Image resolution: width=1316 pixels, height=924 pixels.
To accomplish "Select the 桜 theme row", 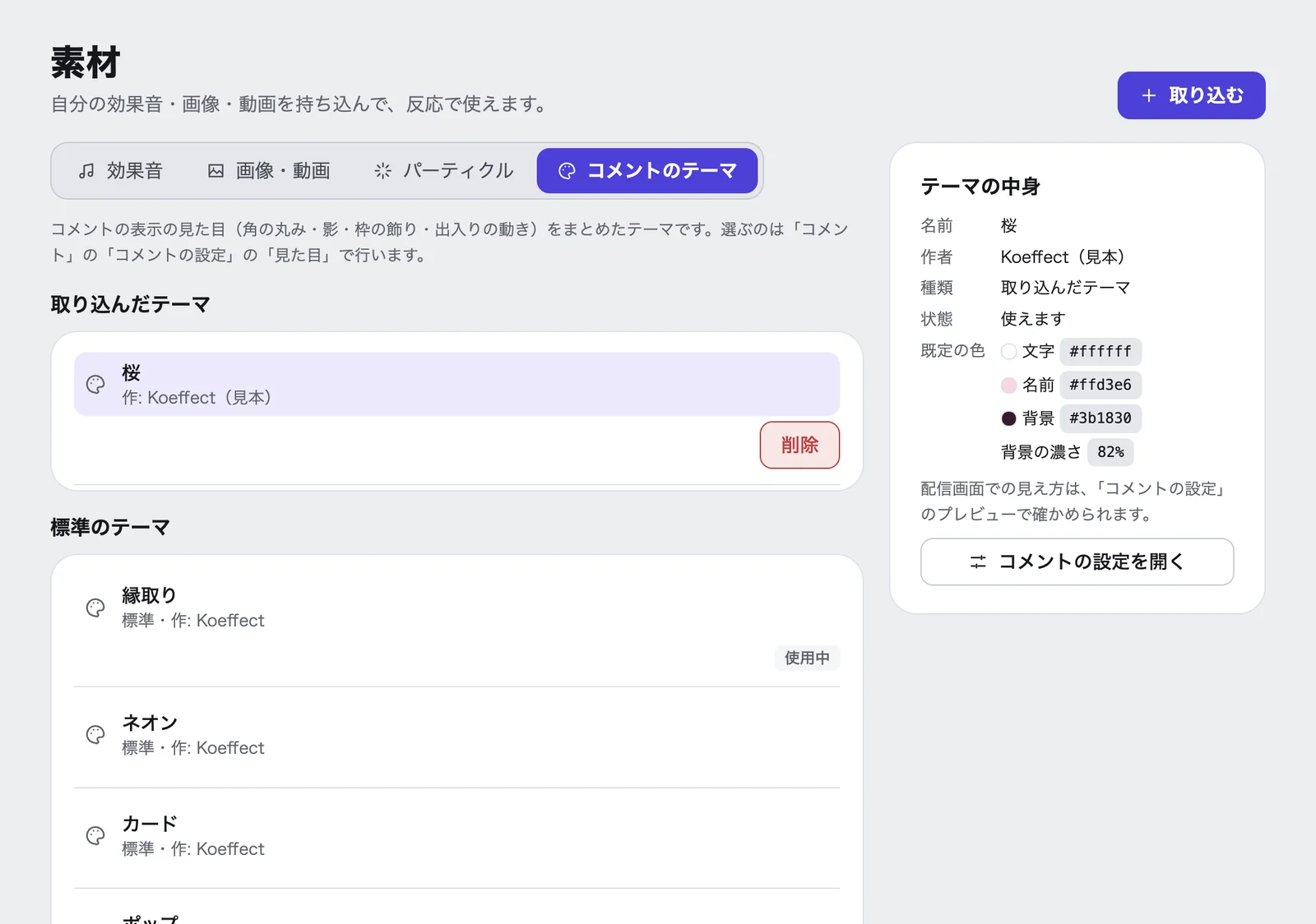I will point(456,384).
